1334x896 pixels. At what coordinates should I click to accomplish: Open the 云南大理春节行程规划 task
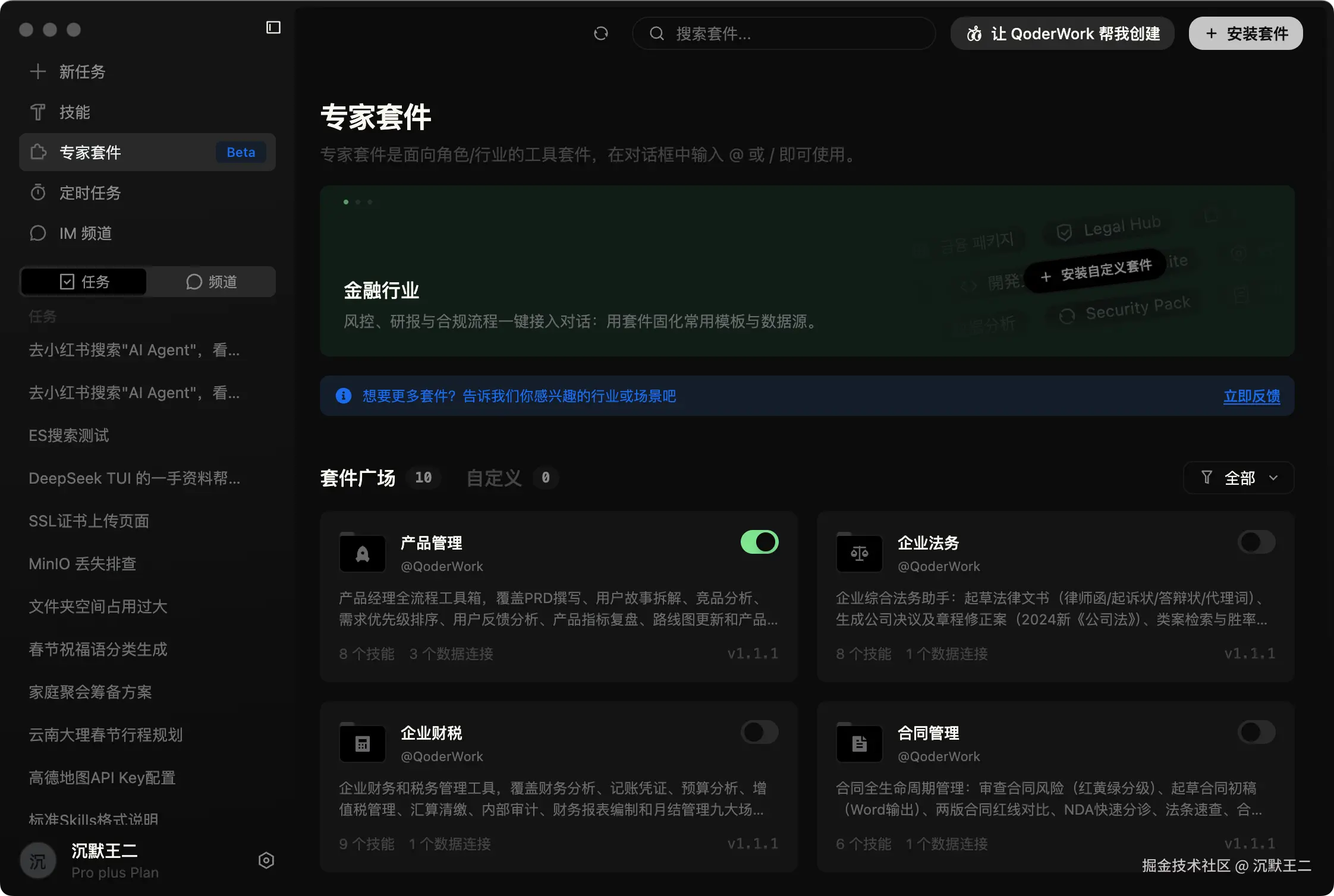click(147, 735)
